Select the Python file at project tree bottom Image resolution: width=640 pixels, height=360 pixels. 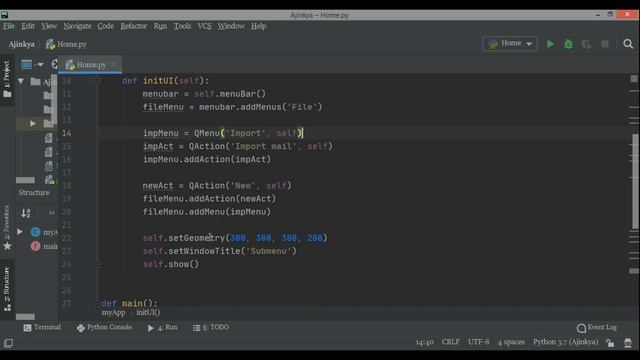point(49,180)
